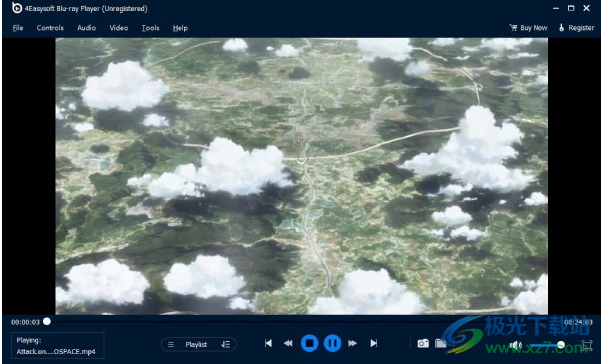601x364 pixels.
Task: Click elapsed time 00:00:03
Action: [25, 322]
